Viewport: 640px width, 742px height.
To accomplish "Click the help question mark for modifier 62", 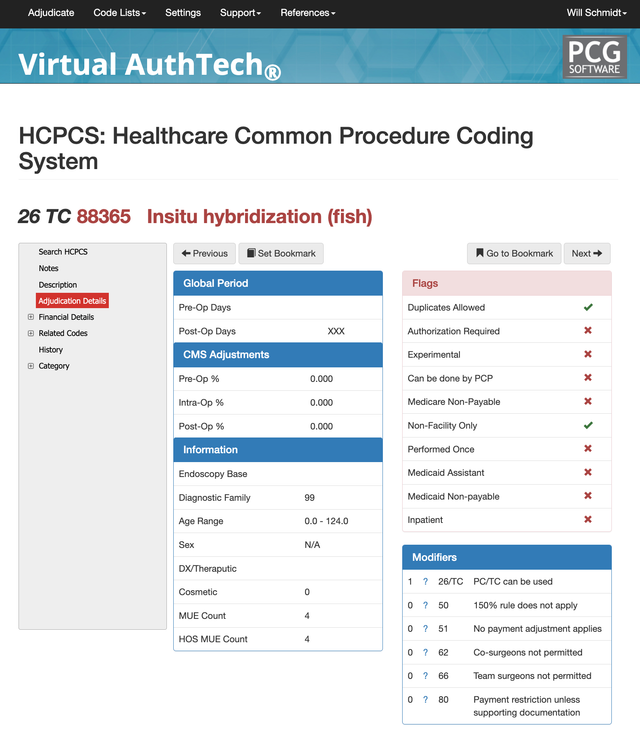I will [425, 653].
